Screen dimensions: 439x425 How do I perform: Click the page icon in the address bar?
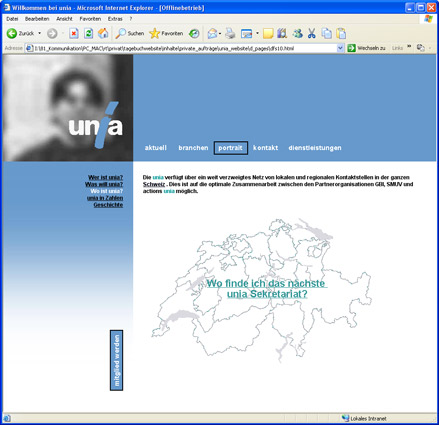coord(29,48)
